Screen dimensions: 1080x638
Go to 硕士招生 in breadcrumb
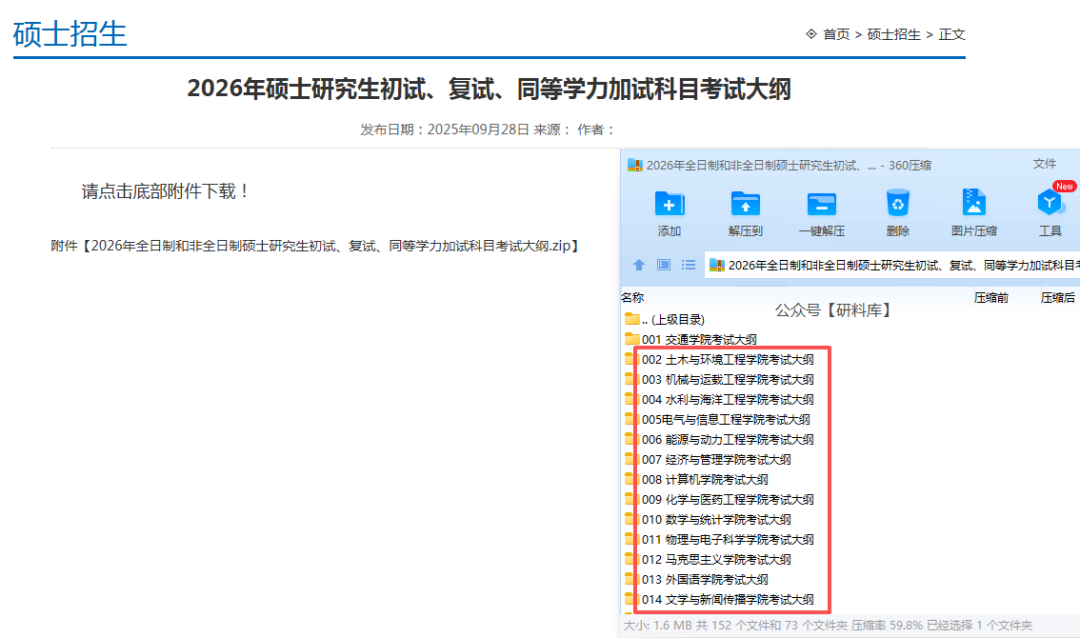tap(894, 34)
